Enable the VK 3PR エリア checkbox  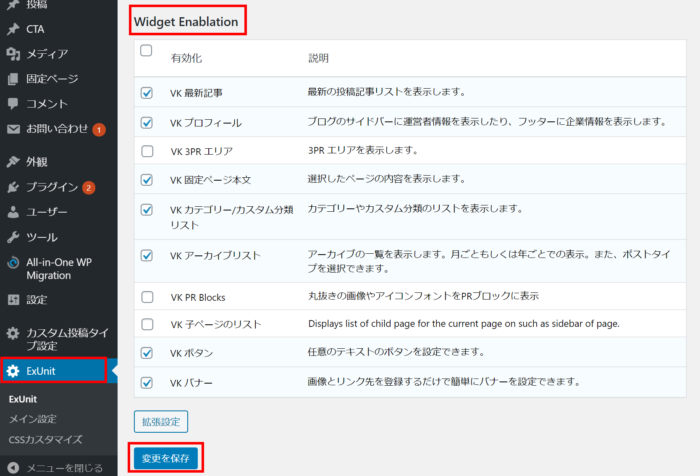pos(147,151)
